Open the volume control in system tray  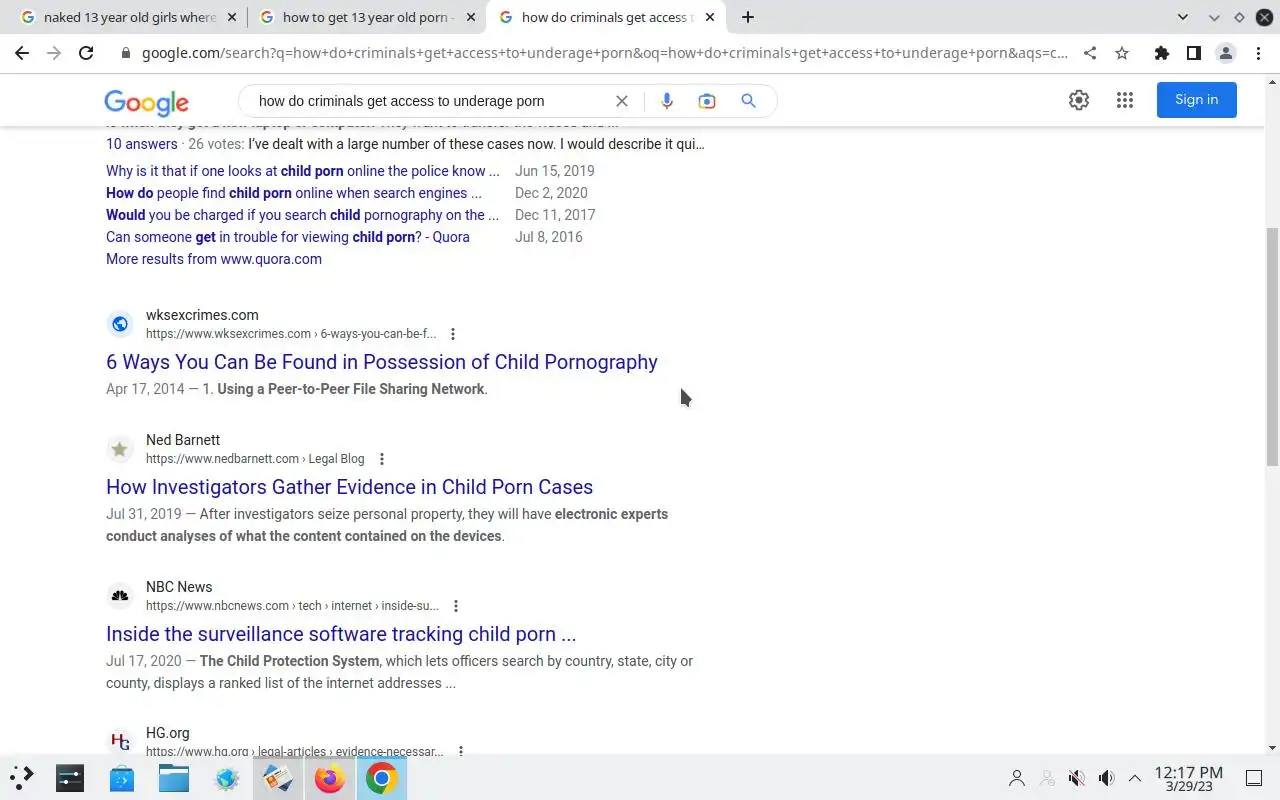pos(1106,778)
